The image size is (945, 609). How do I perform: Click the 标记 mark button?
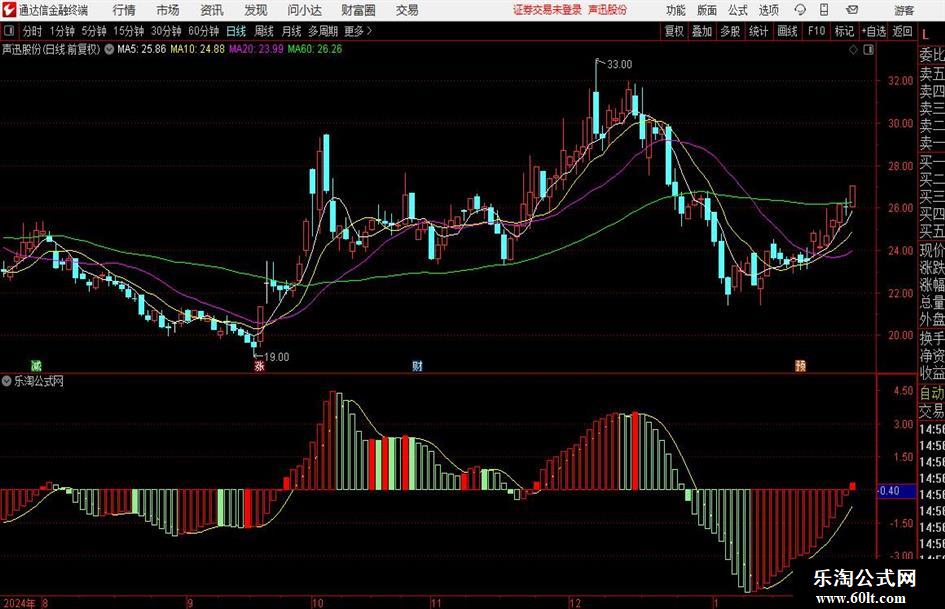click(x=844, y=31)
